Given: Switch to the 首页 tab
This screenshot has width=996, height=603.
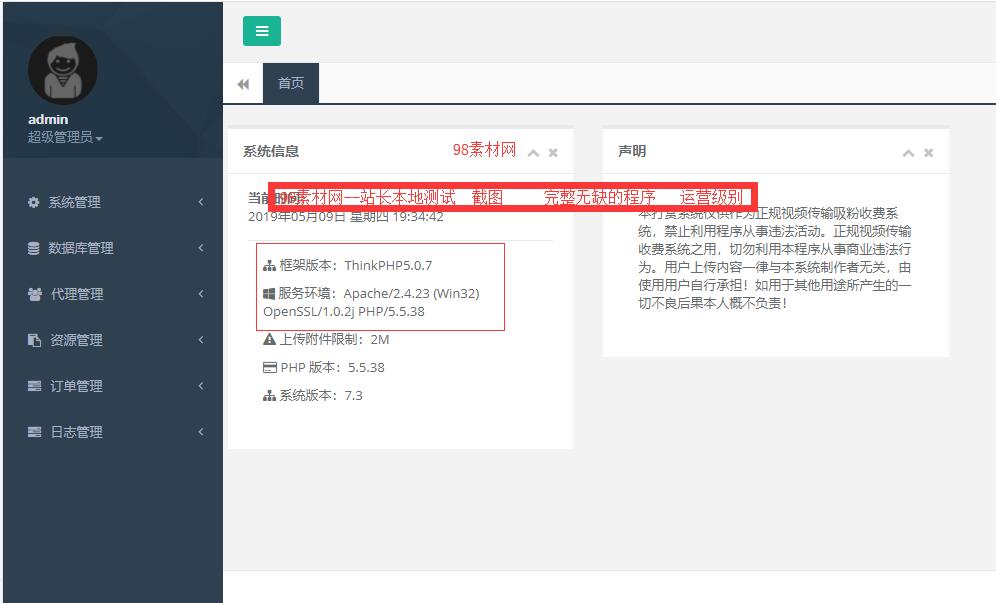Looking at the screenshot, I should coord(290,84).
